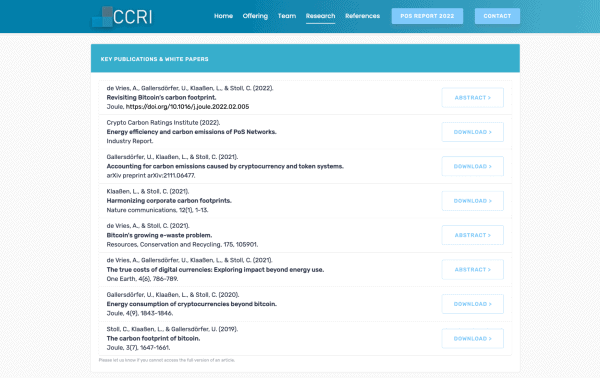
Task: Click 'One Earth, 4(6), 786-789.' text
Action: click(x=142, y=279)
